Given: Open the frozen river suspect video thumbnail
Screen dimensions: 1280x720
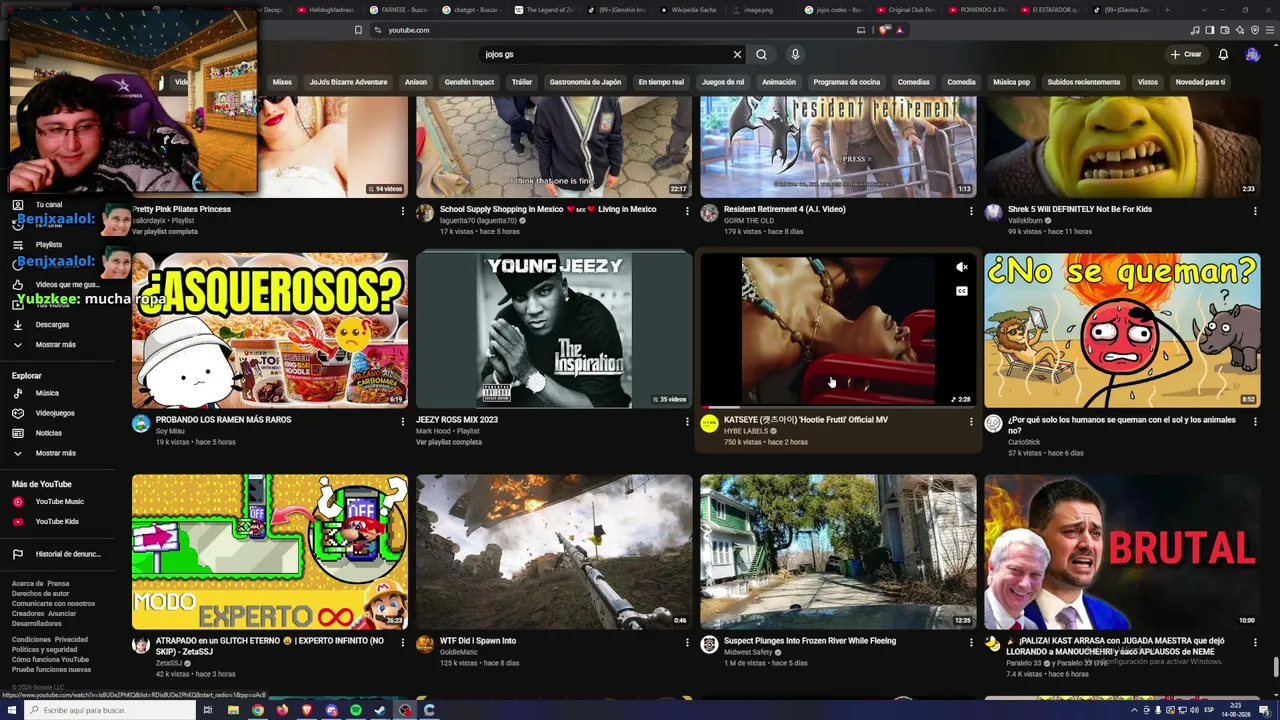Looking at the screenshot, I should tap(838, 552).
